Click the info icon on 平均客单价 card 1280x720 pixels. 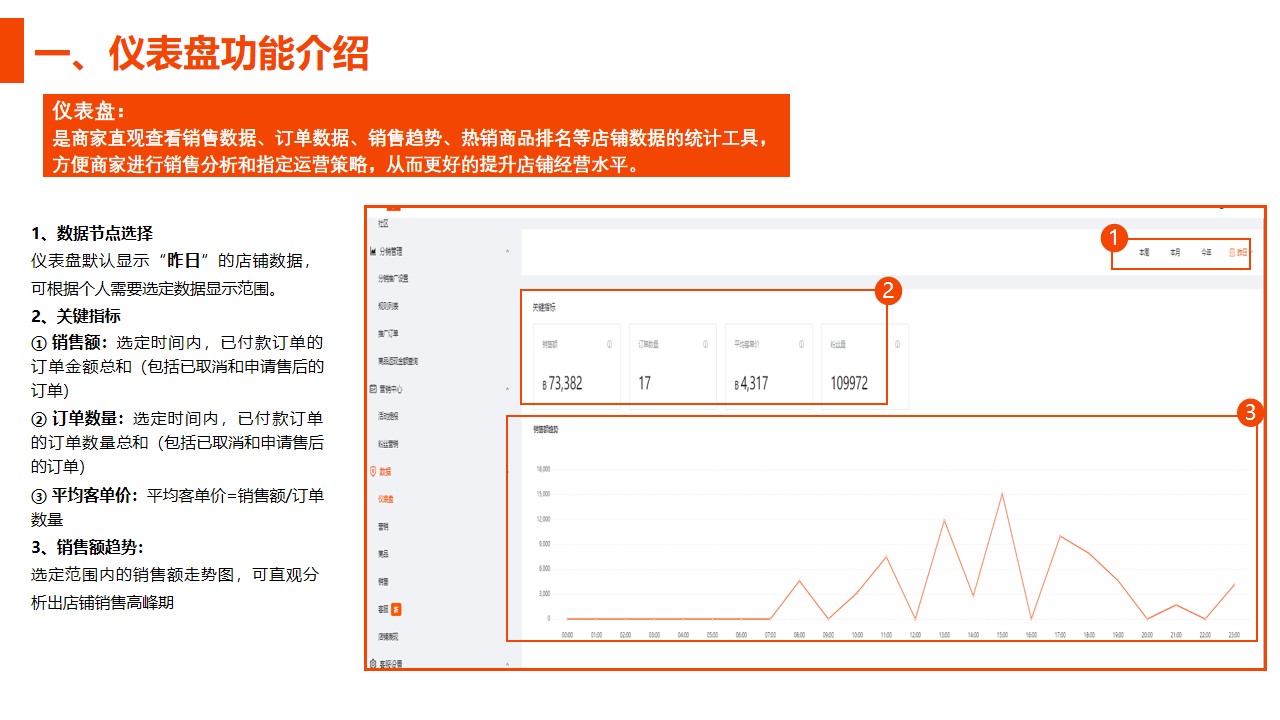pos(801,344)
